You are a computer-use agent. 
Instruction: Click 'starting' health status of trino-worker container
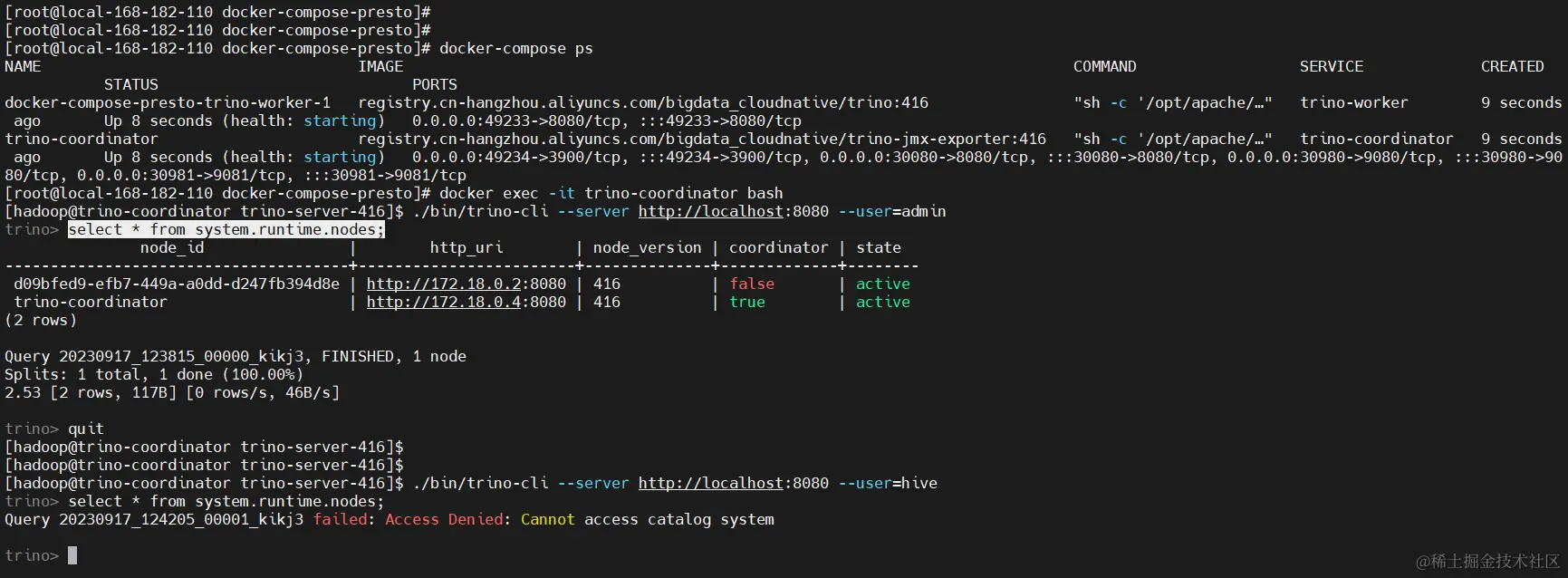340,120
